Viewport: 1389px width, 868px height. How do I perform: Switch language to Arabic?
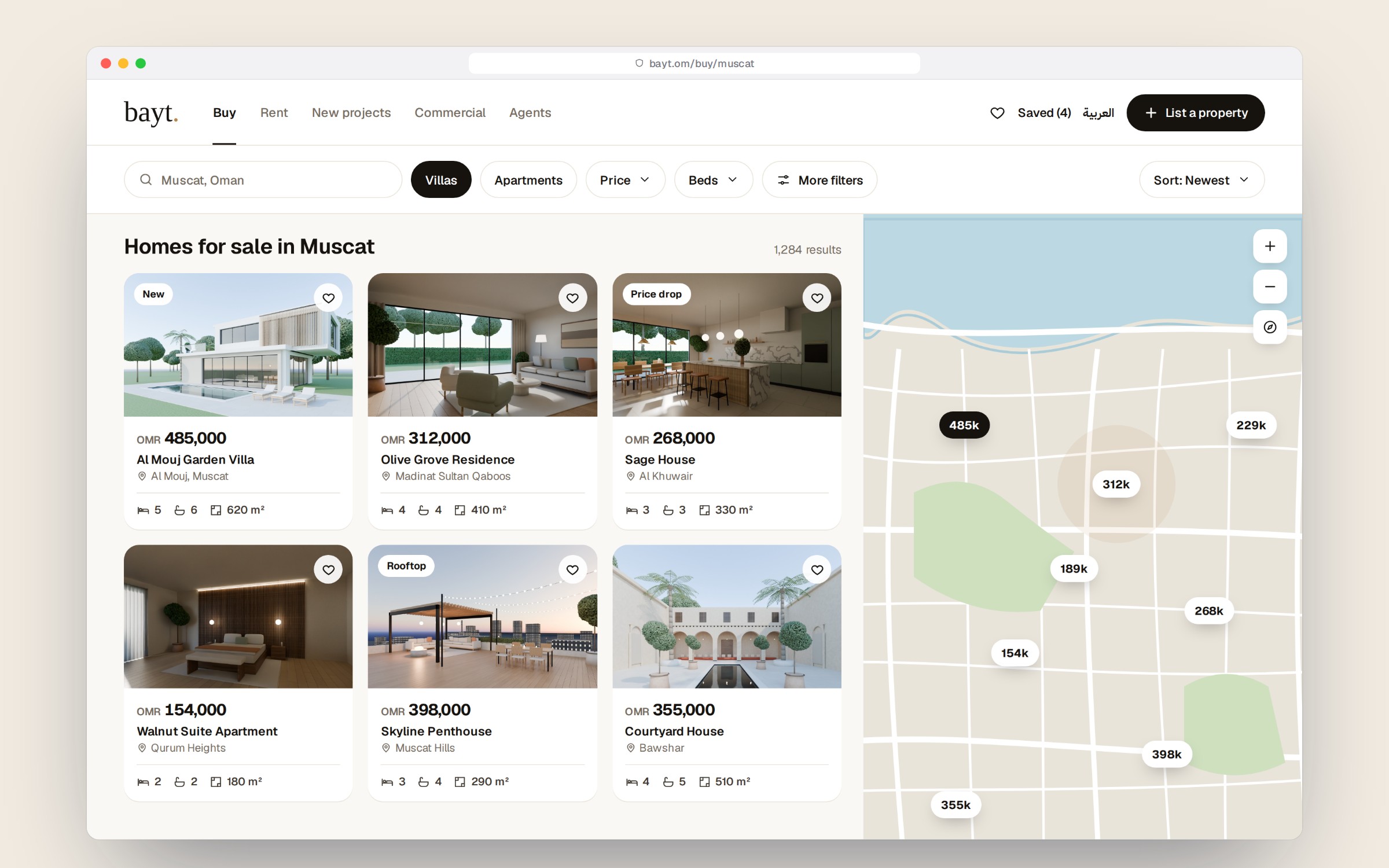point(1098,113)
